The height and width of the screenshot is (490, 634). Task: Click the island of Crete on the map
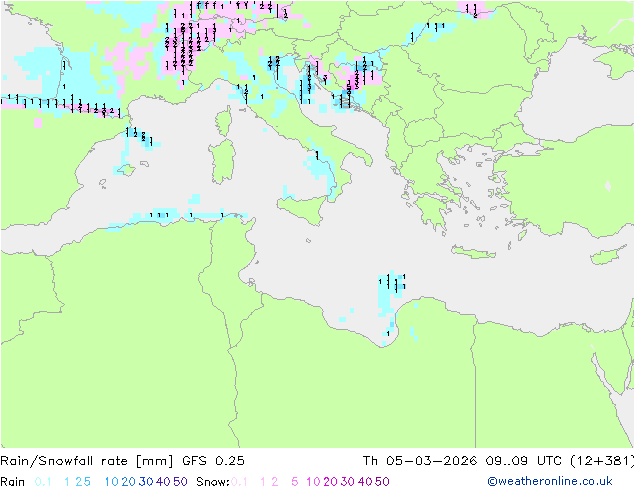(473, 252)
